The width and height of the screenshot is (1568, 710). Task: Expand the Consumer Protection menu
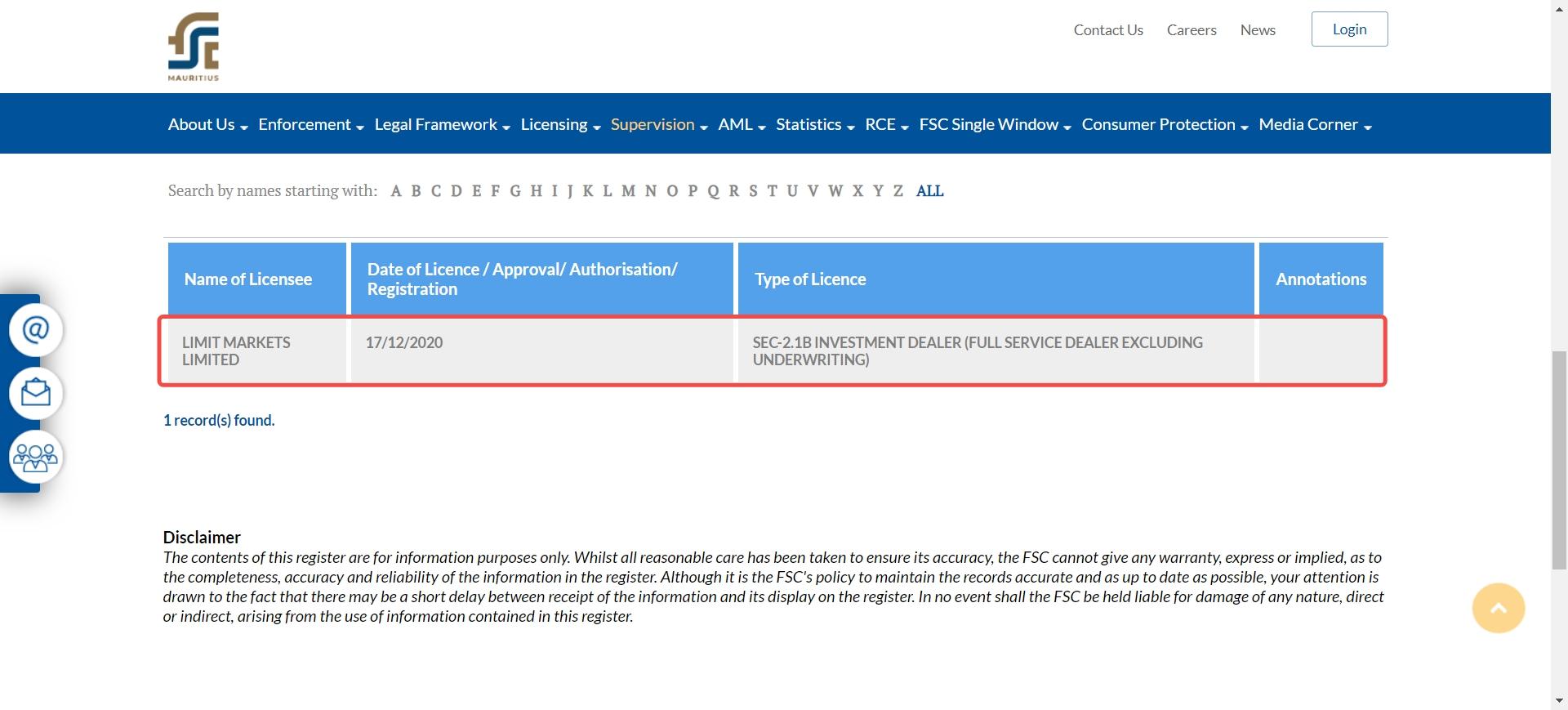[x=1165, y=124]
